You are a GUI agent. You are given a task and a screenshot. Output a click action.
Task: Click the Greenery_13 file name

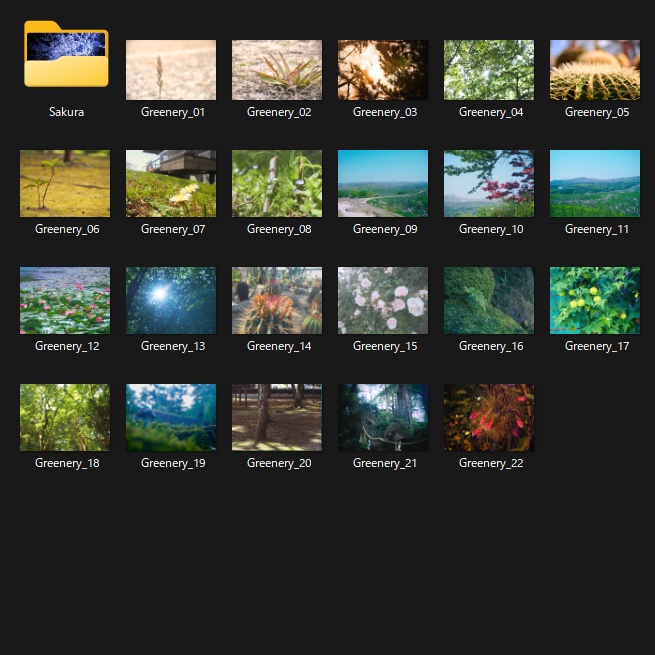click(x=173, y=346)
